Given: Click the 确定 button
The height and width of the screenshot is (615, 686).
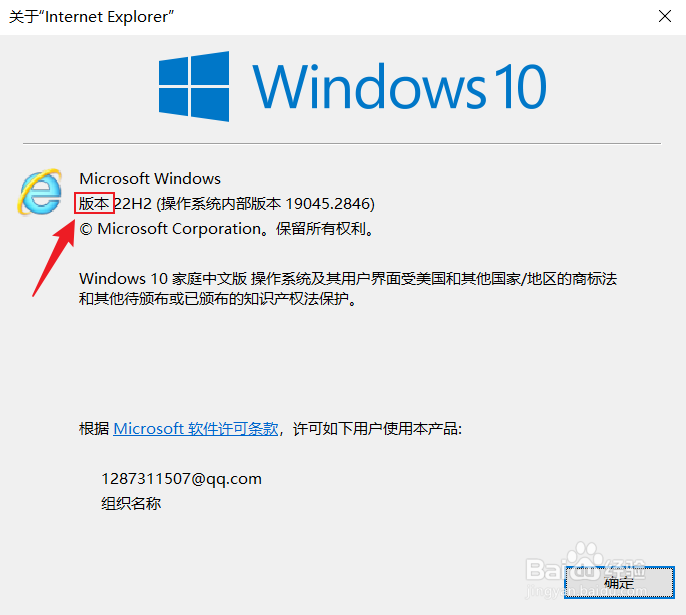Looking at the screenshot, I should point(619,582).
